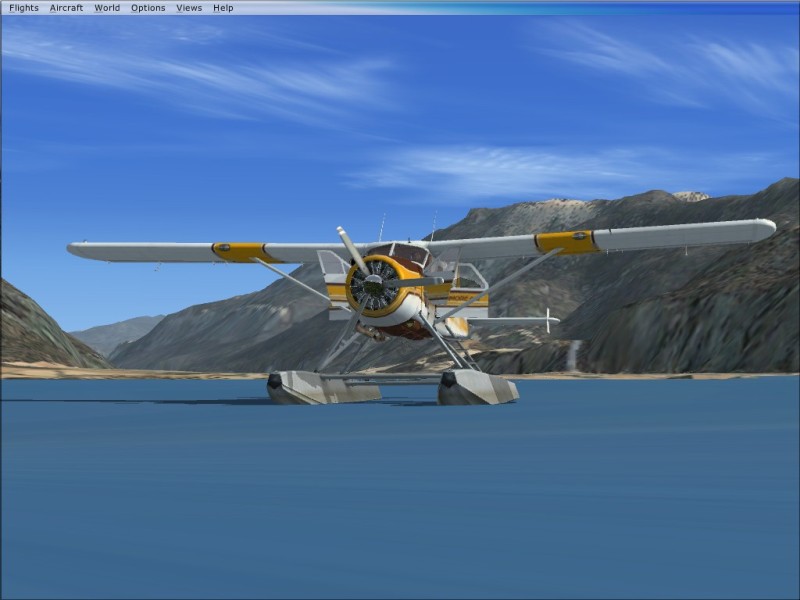Open the Help menu
The height and width of the screenshot is (600, 800).
click(x=223, y=8)
